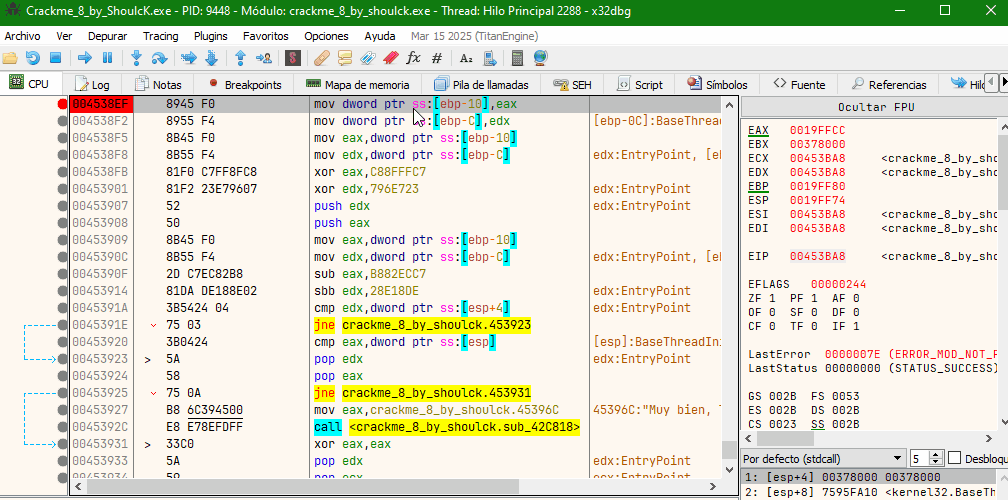
Task: Open the Favoritos menu
Action: pos(266,36)
